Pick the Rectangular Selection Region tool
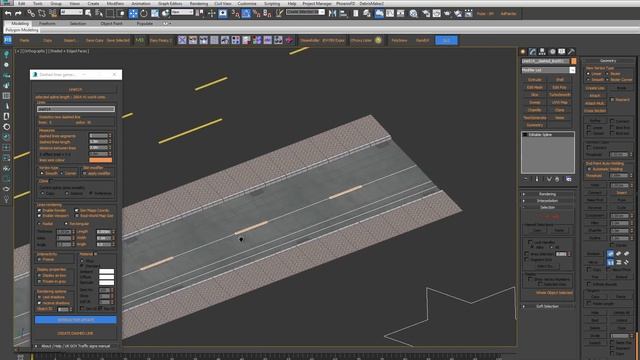 coord(110,13)
